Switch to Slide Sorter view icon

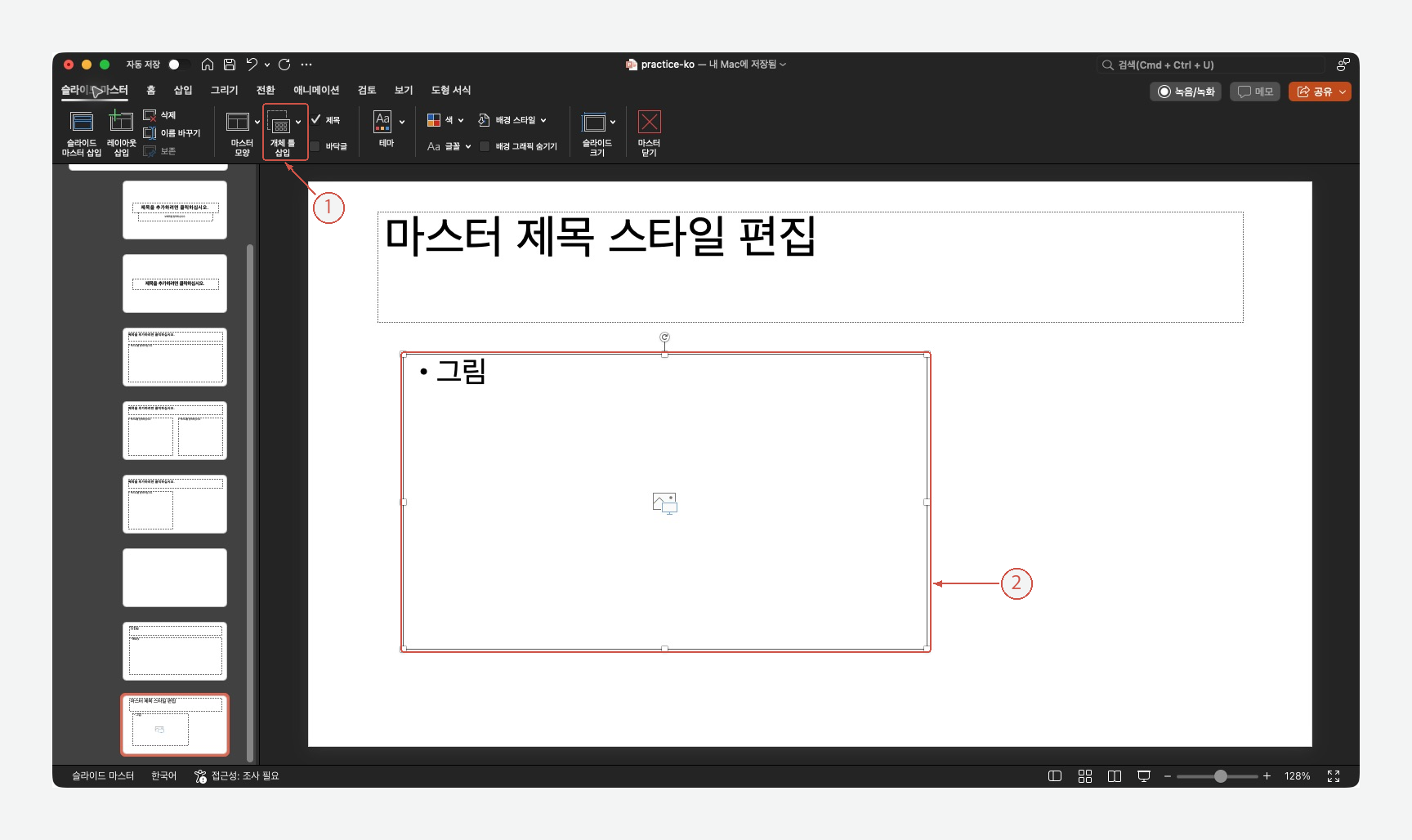coord(1085,776)
